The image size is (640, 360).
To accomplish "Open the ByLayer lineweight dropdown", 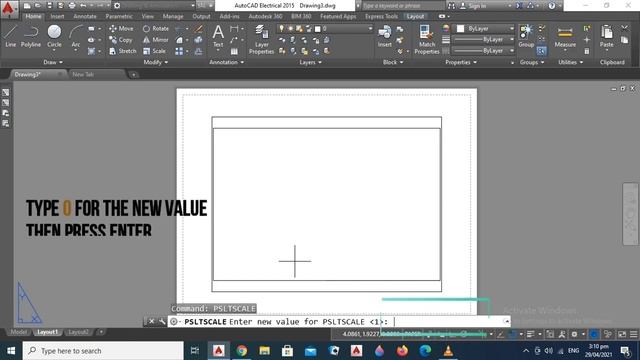I will tap(484, 40).
